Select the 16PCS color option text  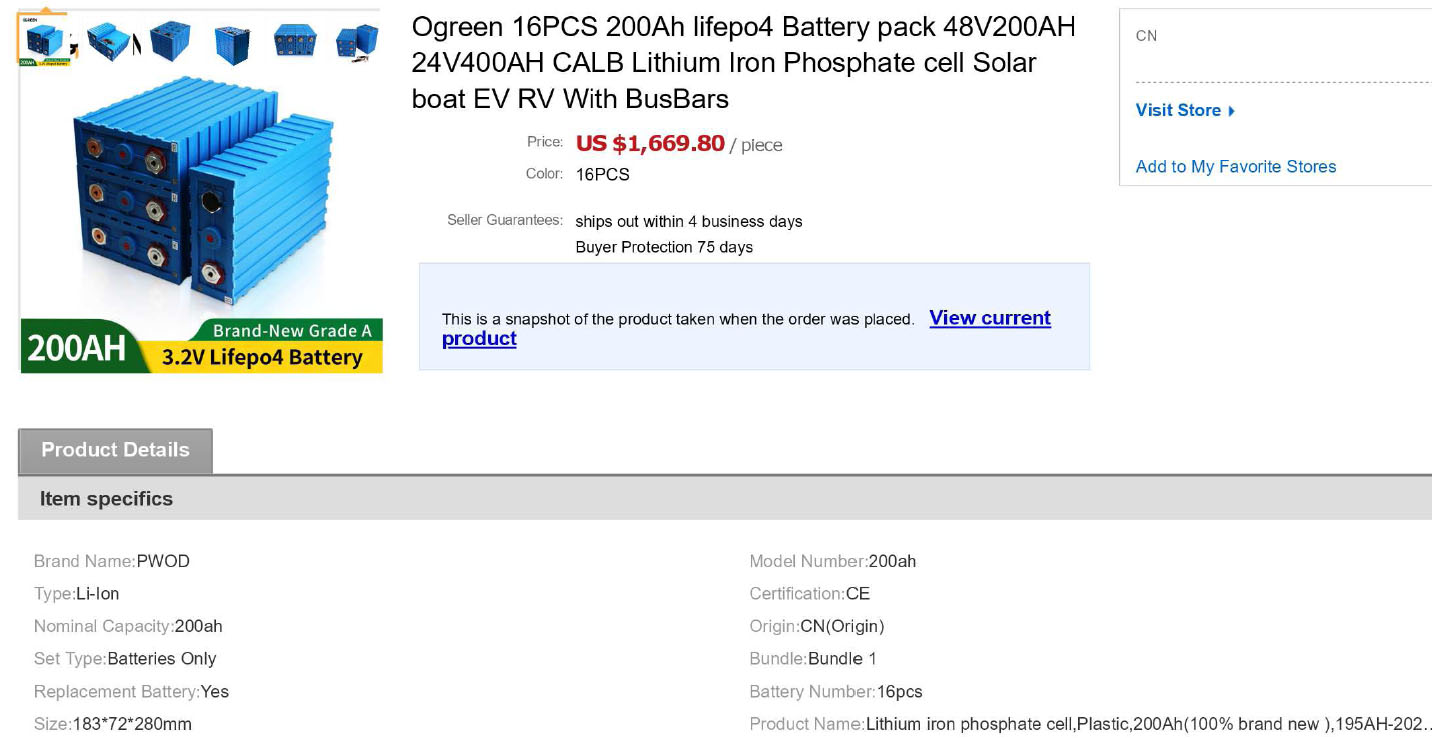click(602, 175)
